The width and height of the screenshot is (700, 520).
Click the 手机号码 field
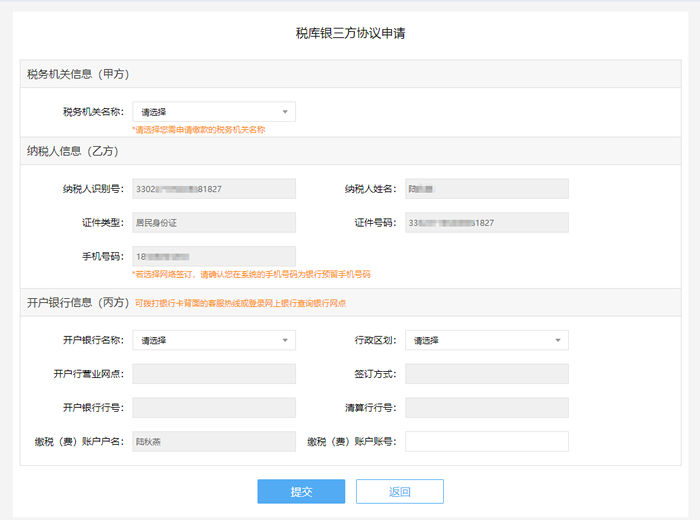tap(213, 256)
